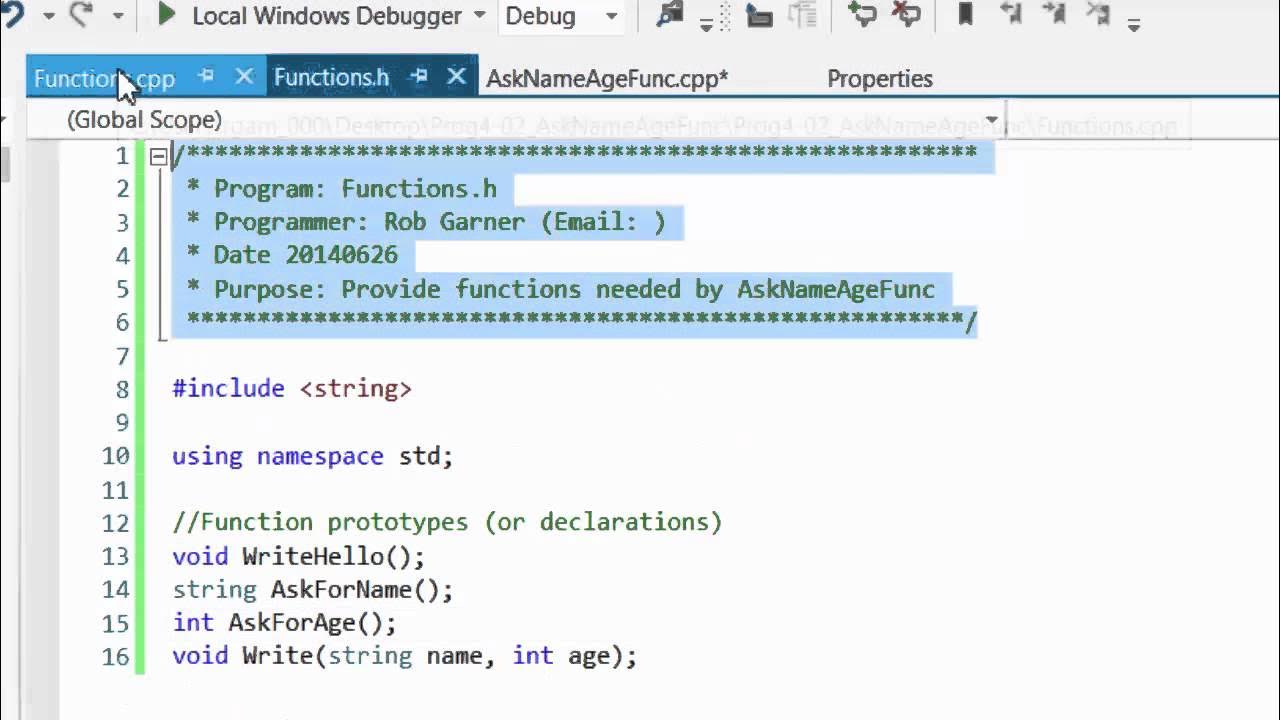Click line number 8 in the gutter
The height and width of the screenshot is (720, 1280).
pyautogui.click(x=122, y=389)
